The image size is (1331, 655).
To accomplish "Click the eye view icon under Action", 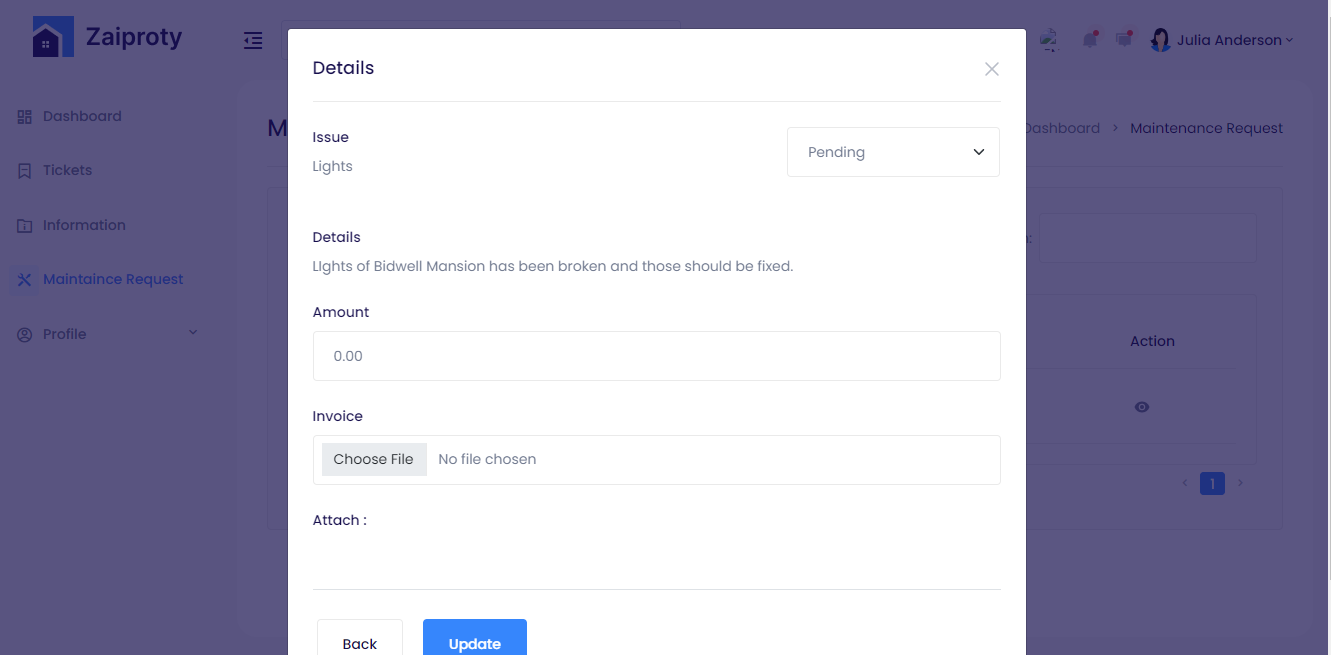I will coord(1142,407).
